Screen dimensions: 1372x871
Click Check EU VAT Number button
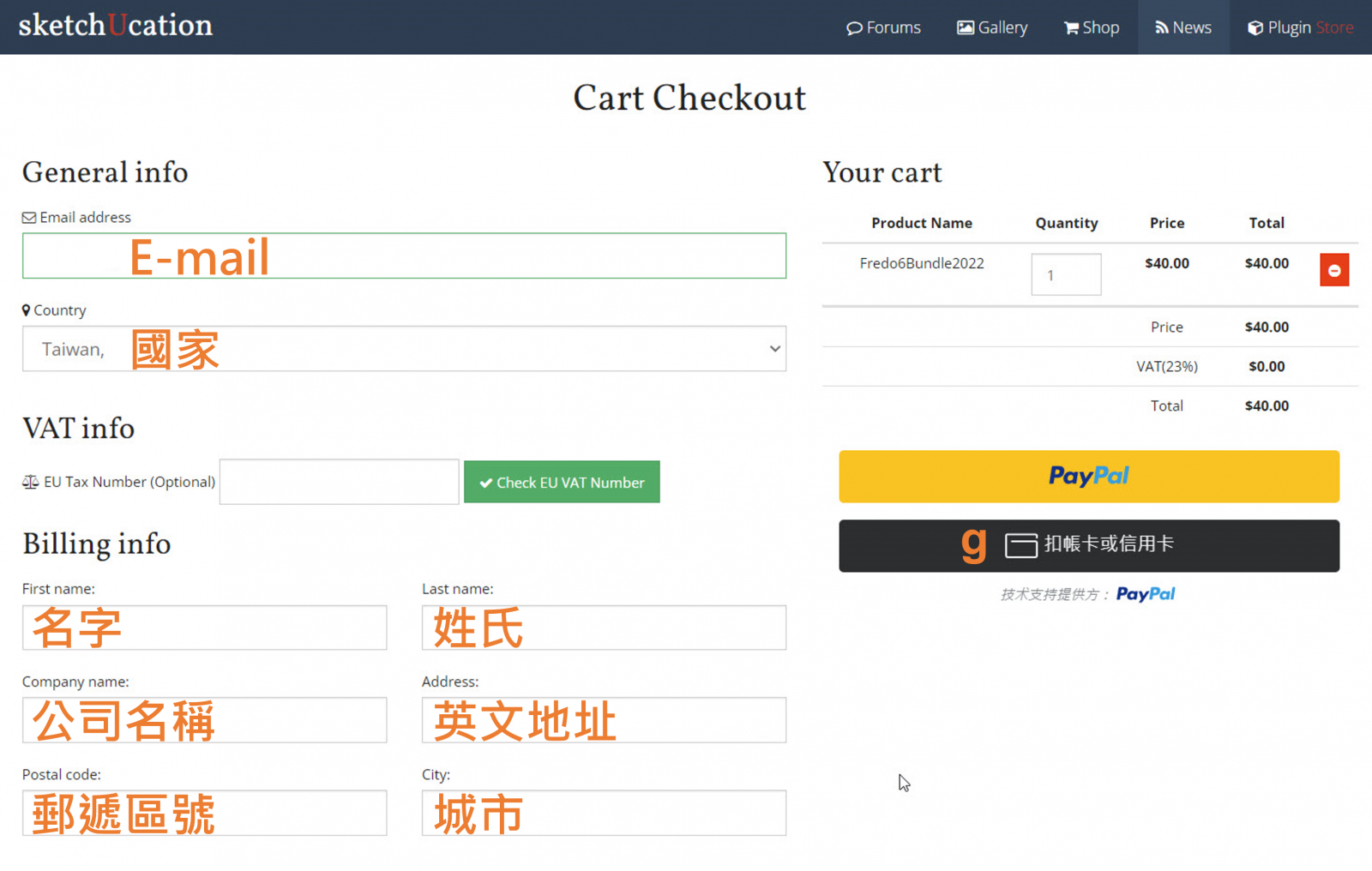coord(562,482)
